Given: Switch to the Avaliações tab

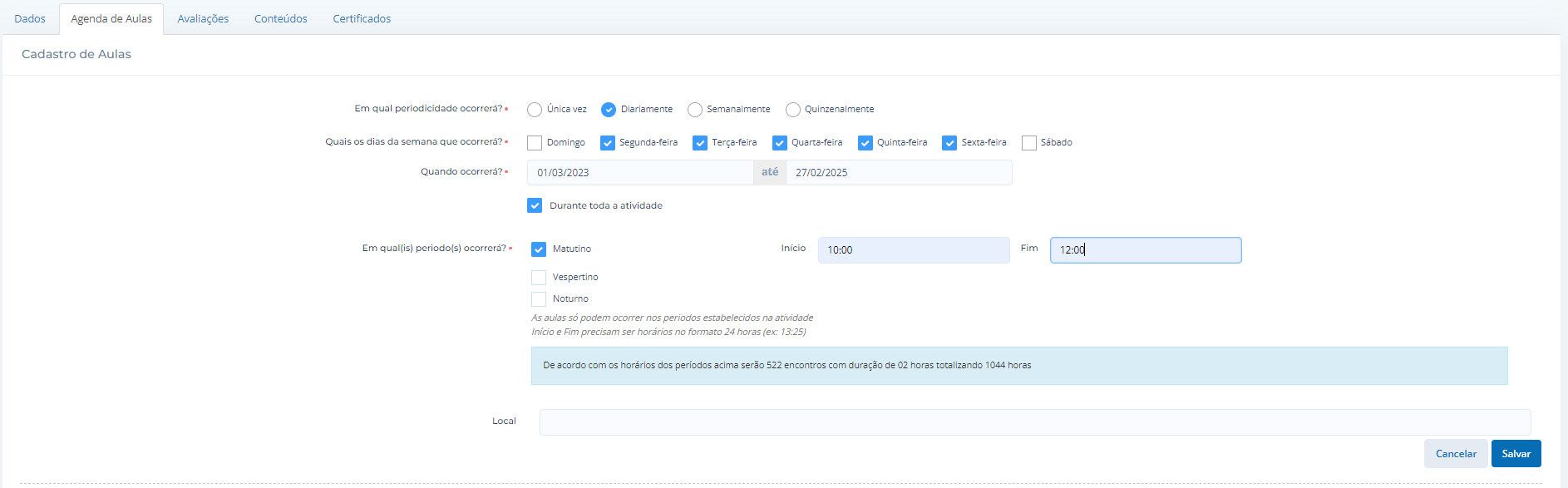Looking at the screenshot, I should [203, 18].
